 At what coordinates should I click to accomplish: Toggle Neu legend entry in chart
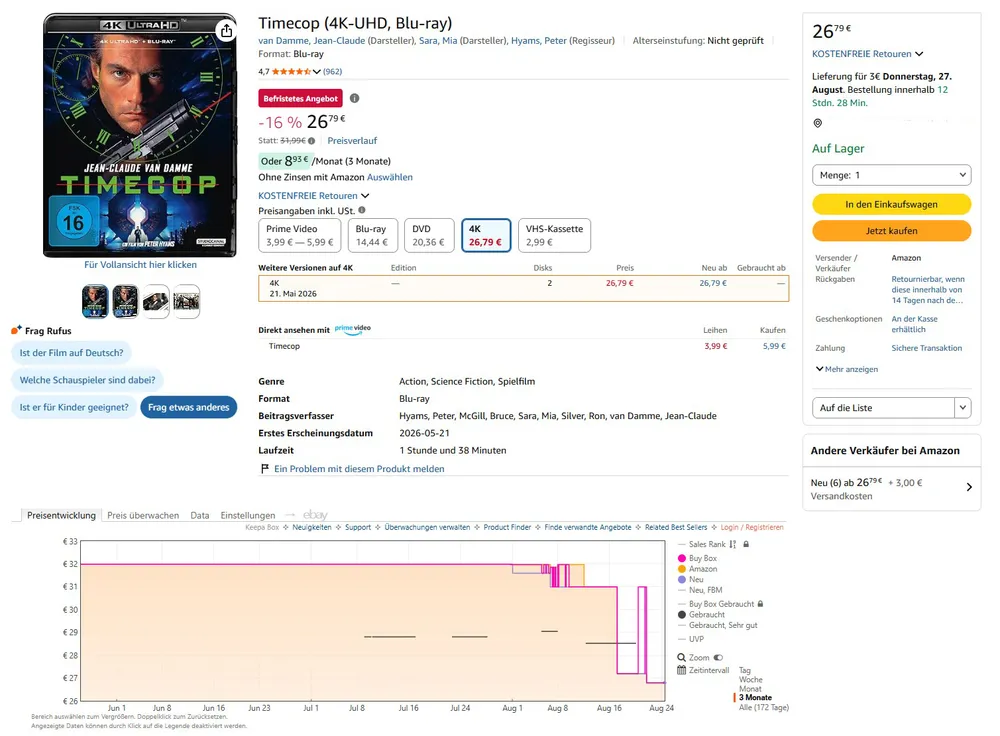(690, 580)
